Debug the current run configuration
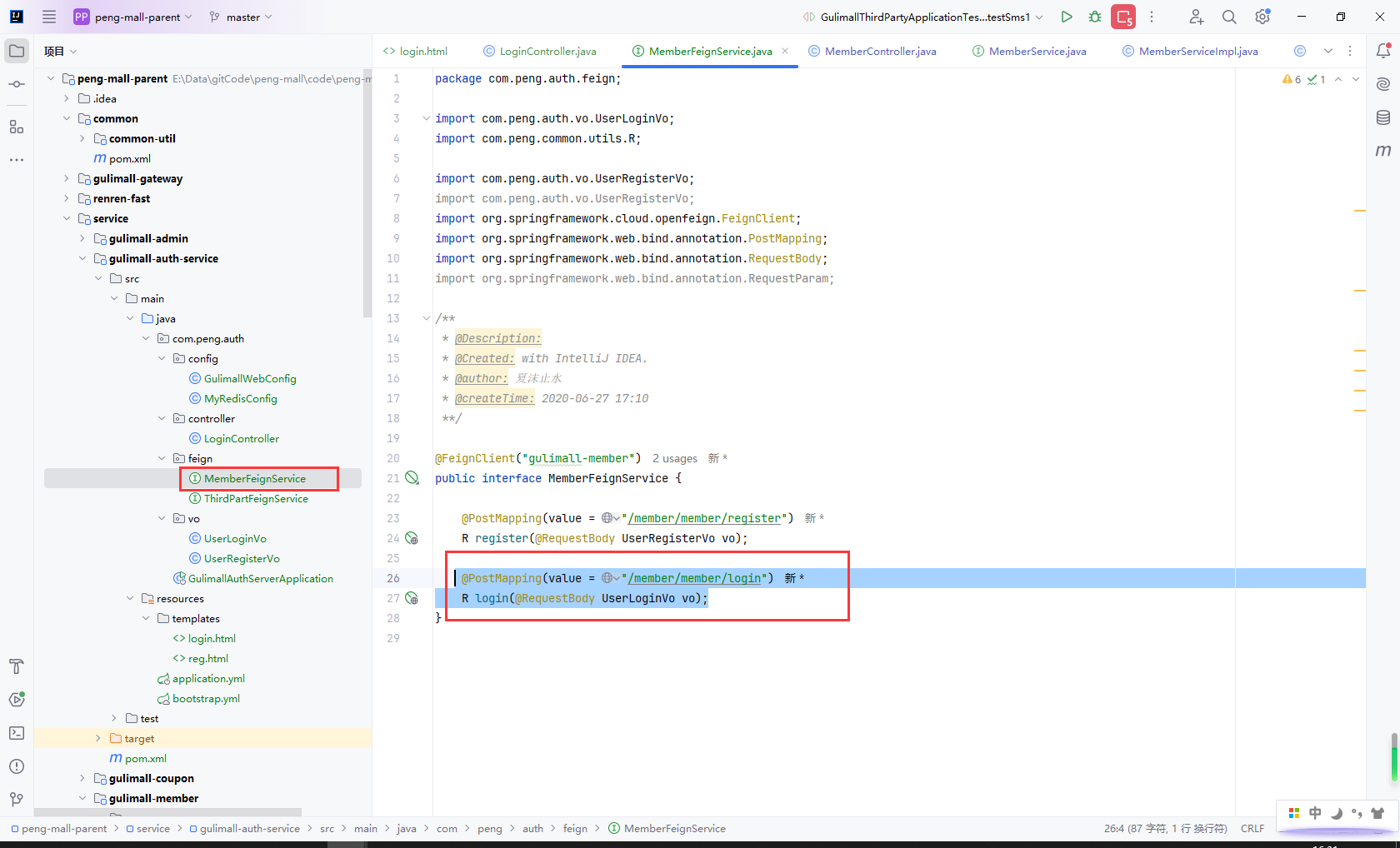 pyautogui.click(x=1095, y=17)
